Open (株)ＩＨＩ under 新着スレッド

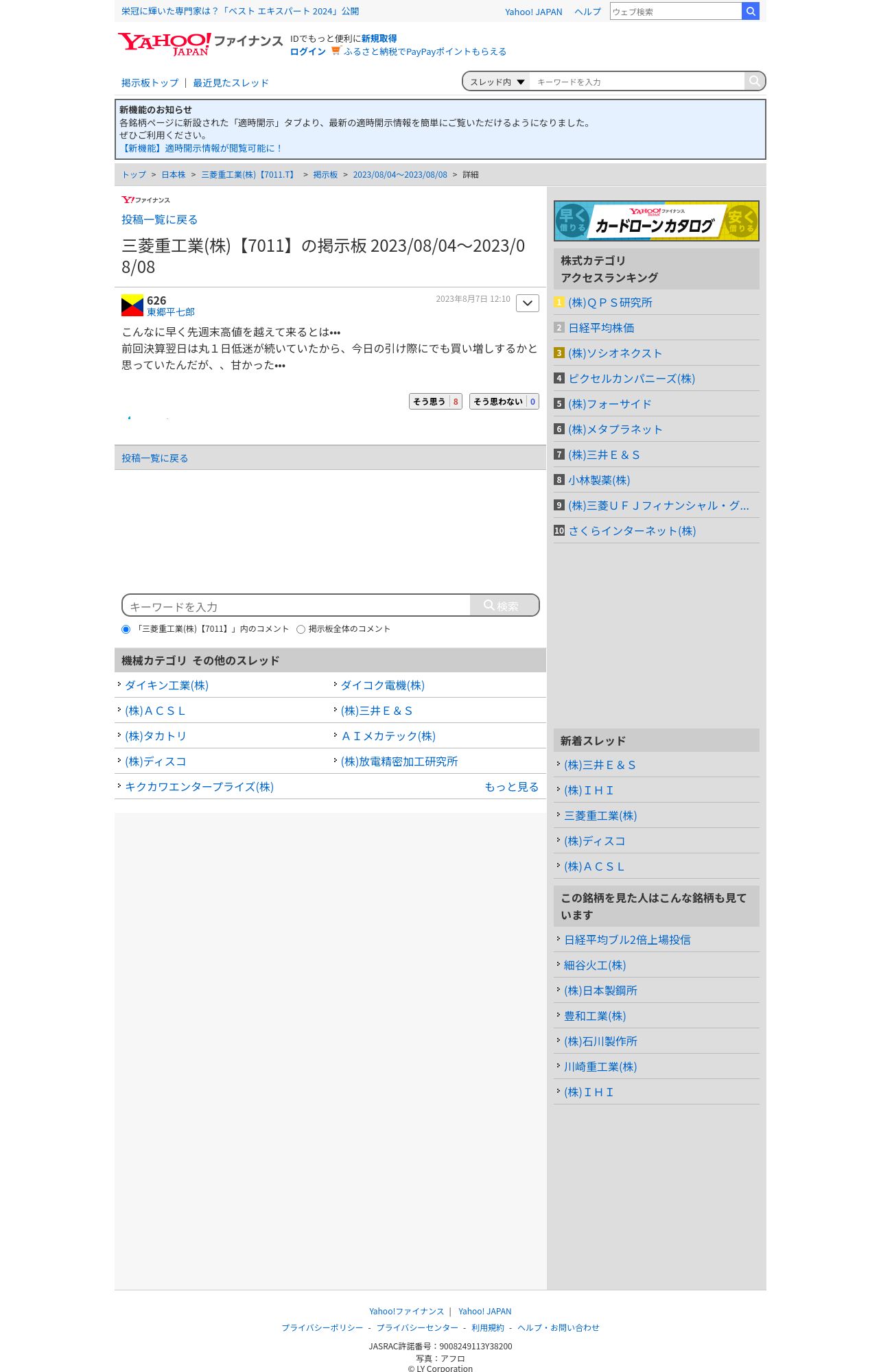tap(589, 790)
